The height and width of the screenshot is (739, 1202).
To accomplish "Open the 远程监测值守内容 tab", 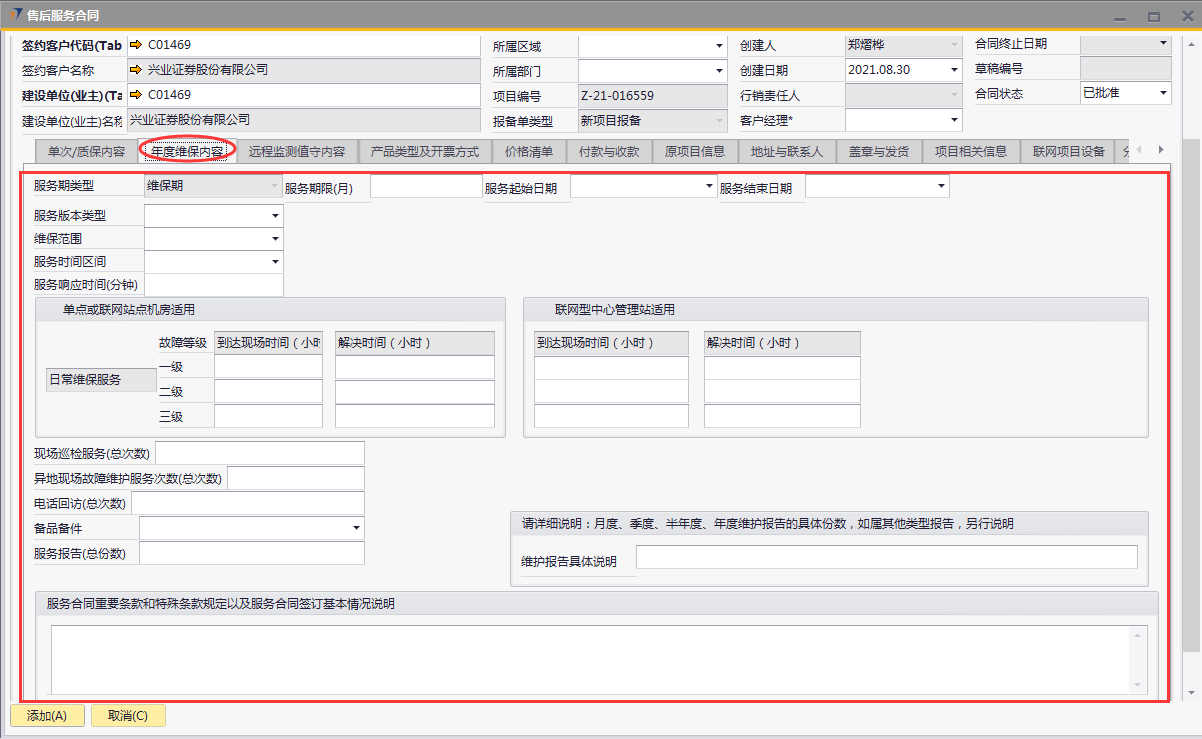I will coord(297,152).
